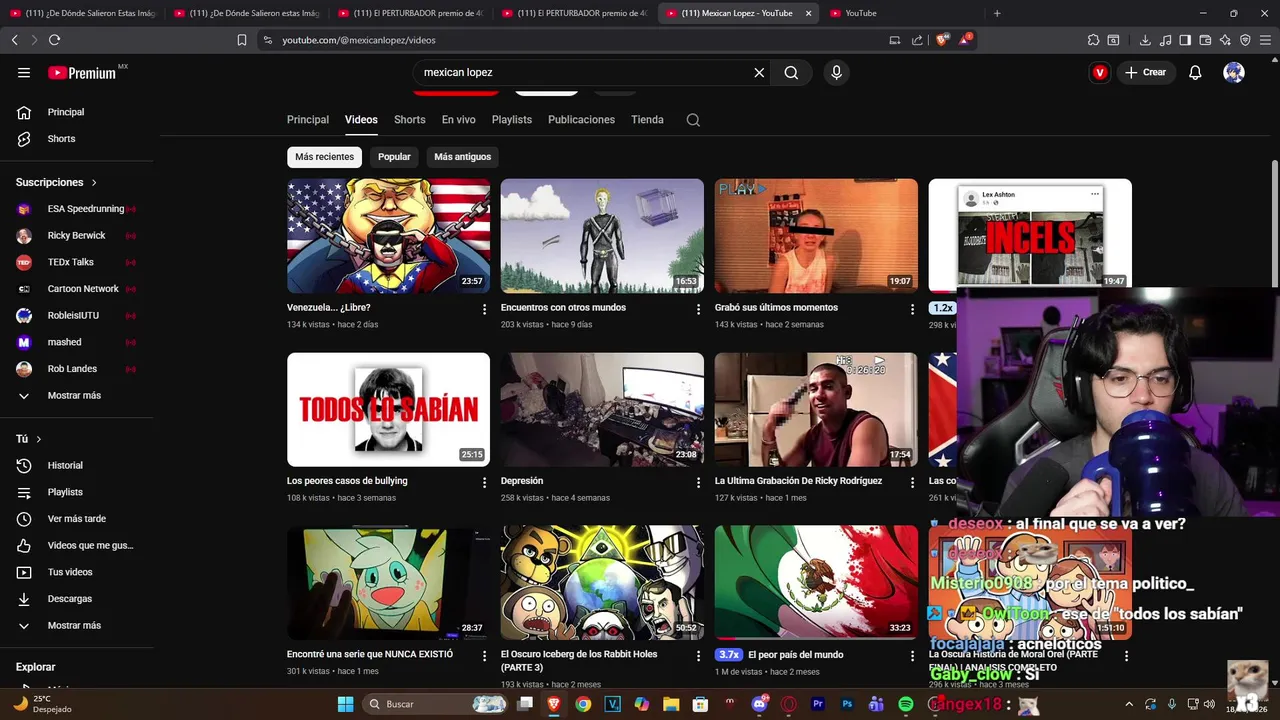This screenshot has height=720, width=1280.
Task: Open the media control music note icon
Action: point(1165,40)
